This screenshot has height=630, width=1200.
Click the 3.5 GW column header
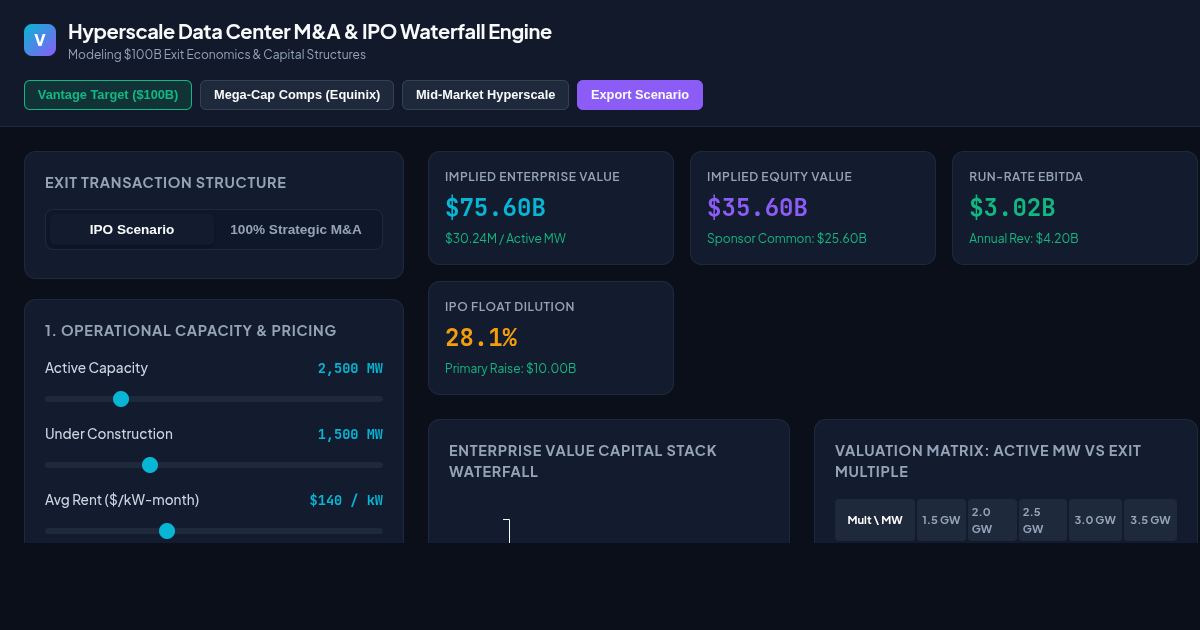pos(1150,520)
